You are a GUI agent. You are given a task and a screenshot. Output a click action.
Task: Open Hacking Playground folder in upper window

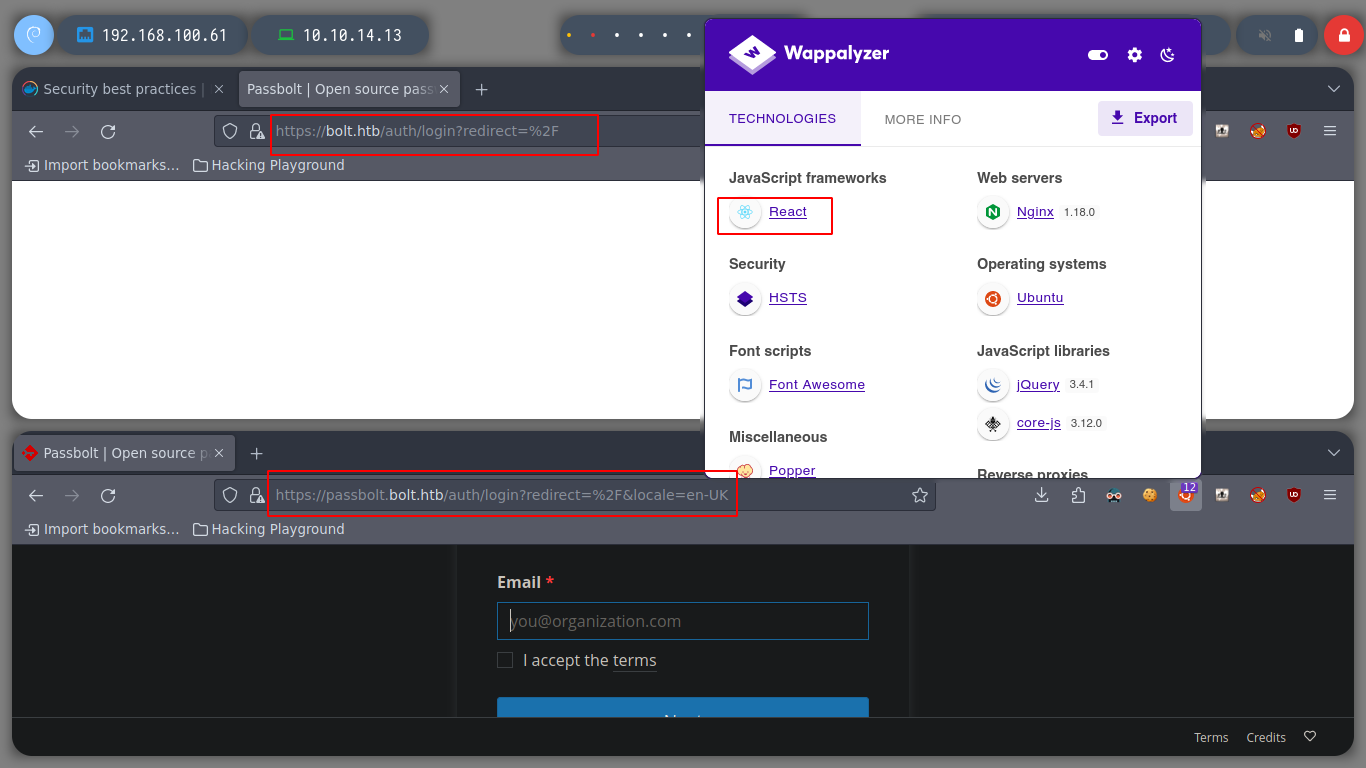tap(269, 165)
